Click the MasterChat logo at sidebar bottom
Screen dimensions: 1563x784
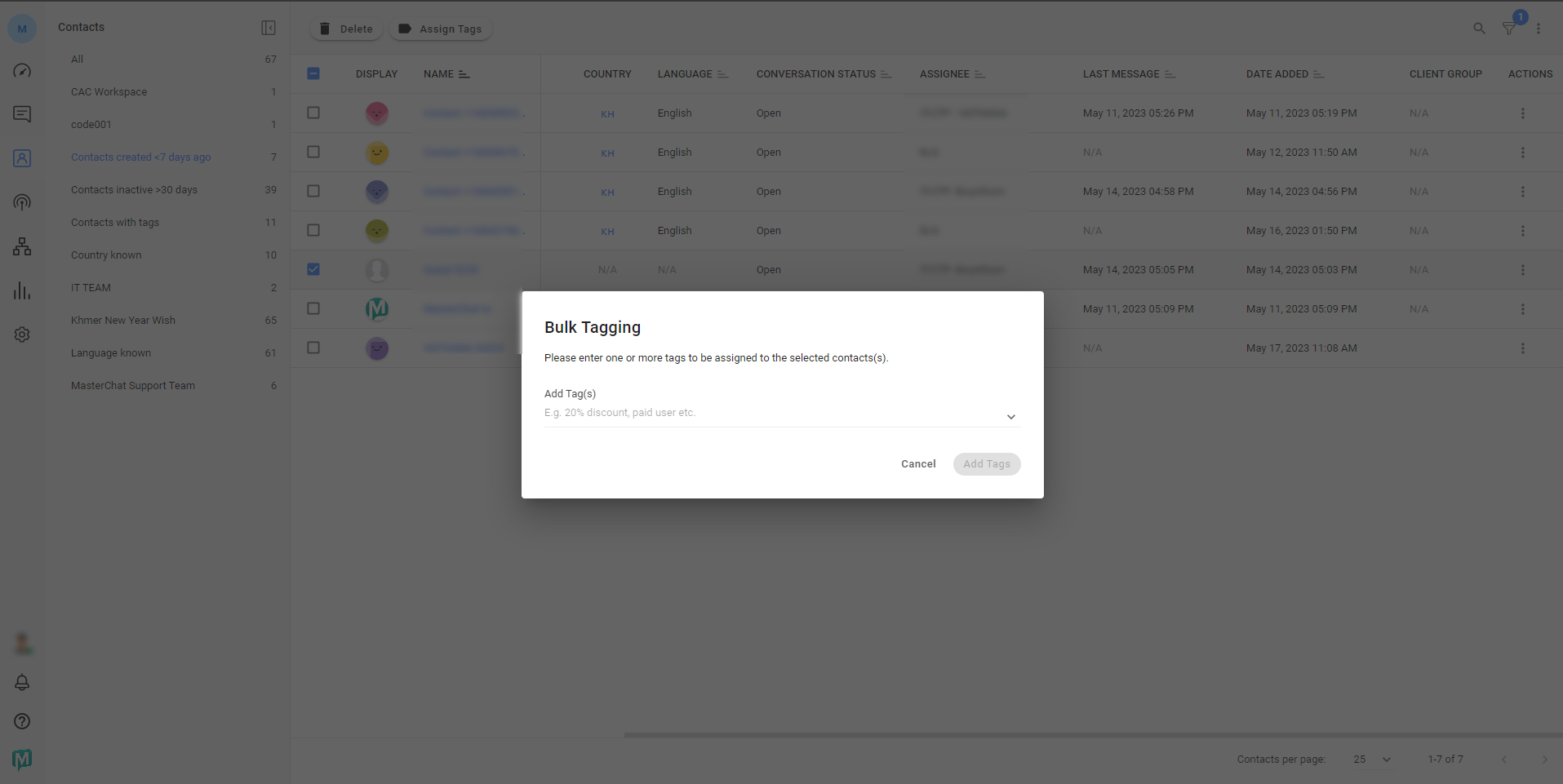[x=22, y=760]
